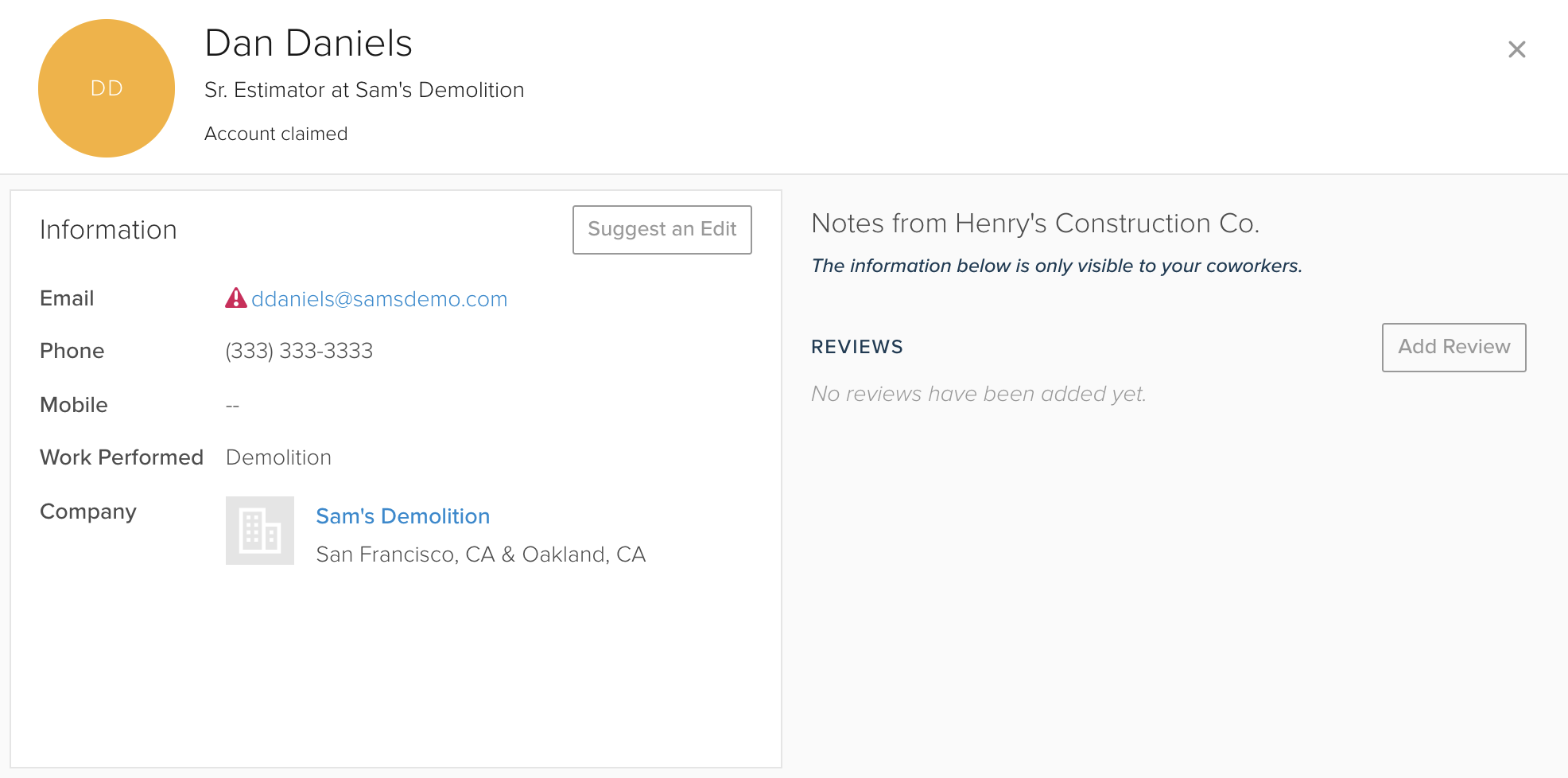1568x778 pixels.
Task: Open the ddaniels@samsdemo.com email link
Action: (x=379, y=299)
